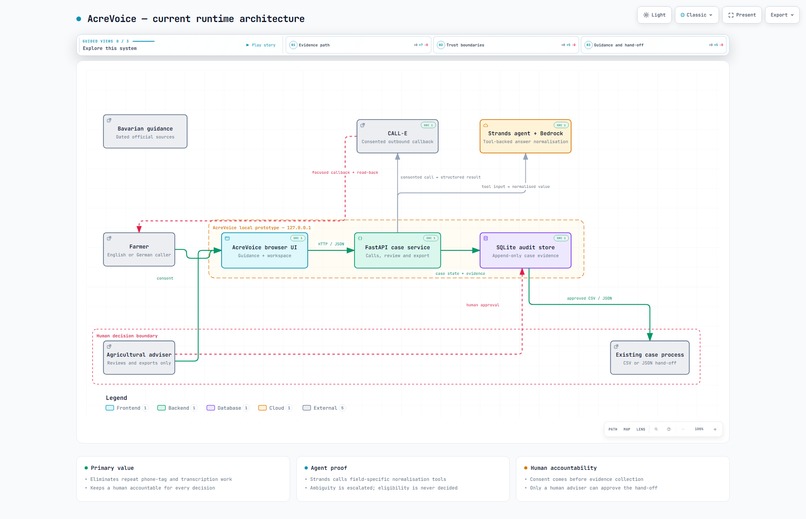Select the Bavarian guidance node

145,132
